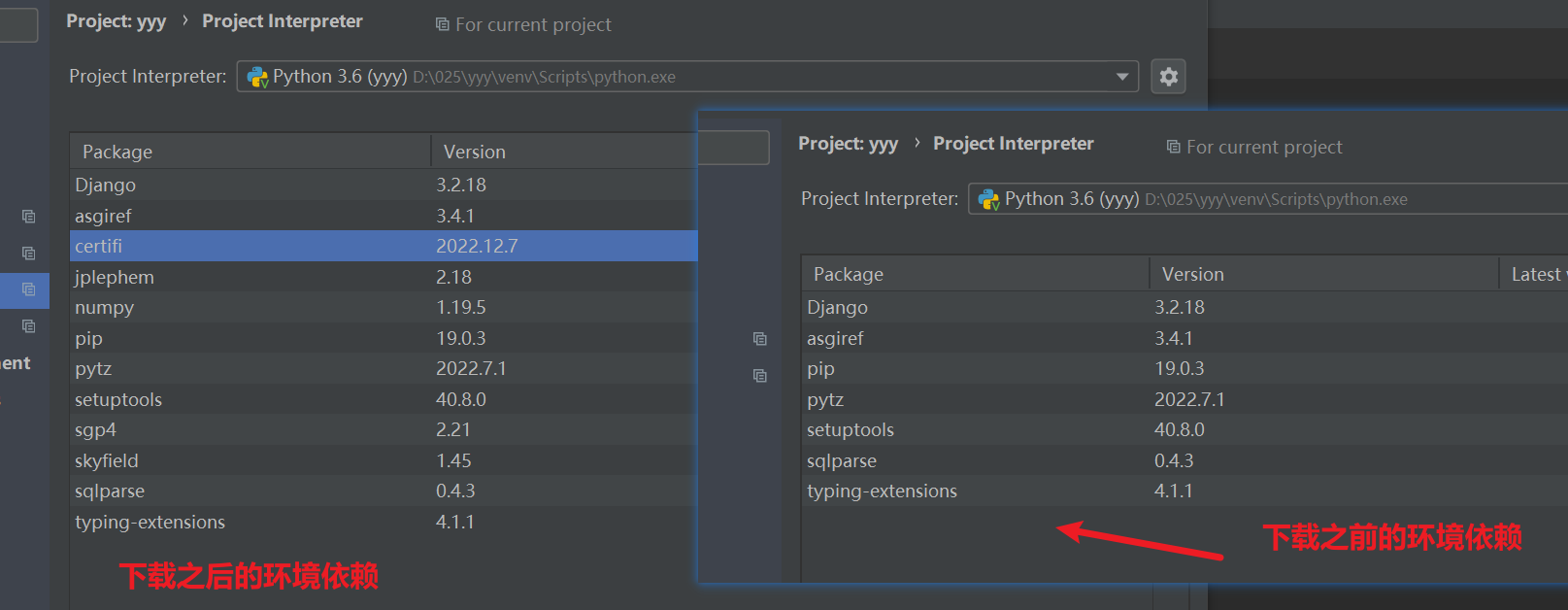The width and height of the screenshot is (1568, 610).
Task: Click the Version column header in left table
Action: (x=475, y=152)
